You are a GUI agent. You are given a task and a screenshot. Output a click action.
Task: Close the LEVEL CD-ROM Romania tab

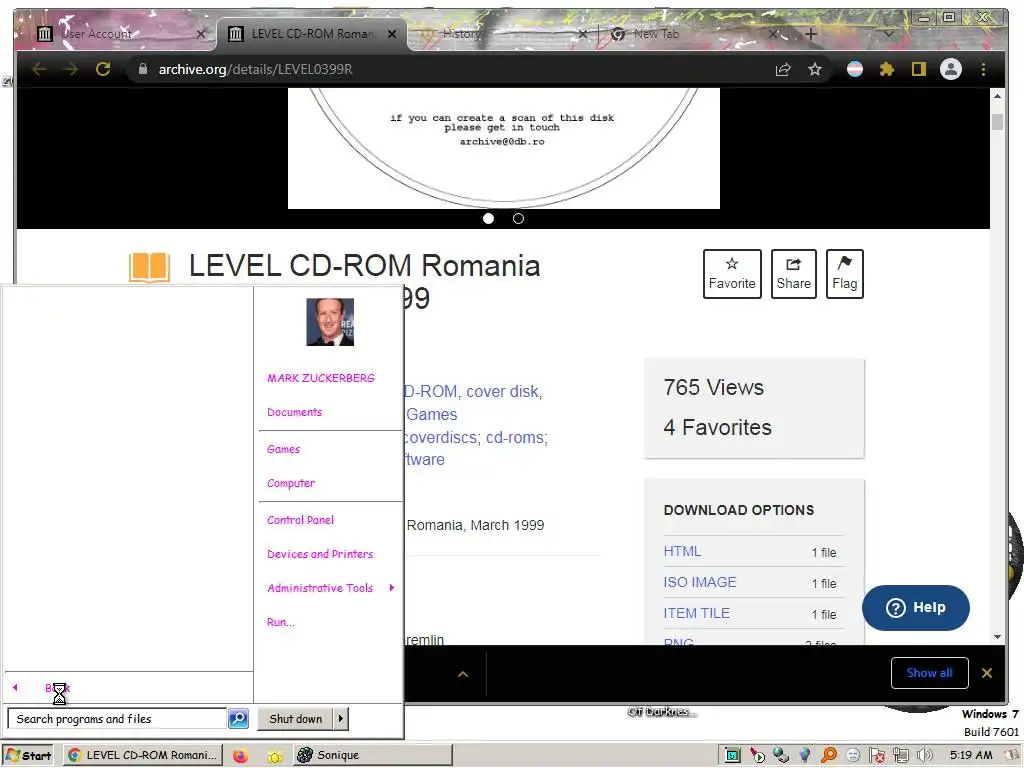[392, 34]
